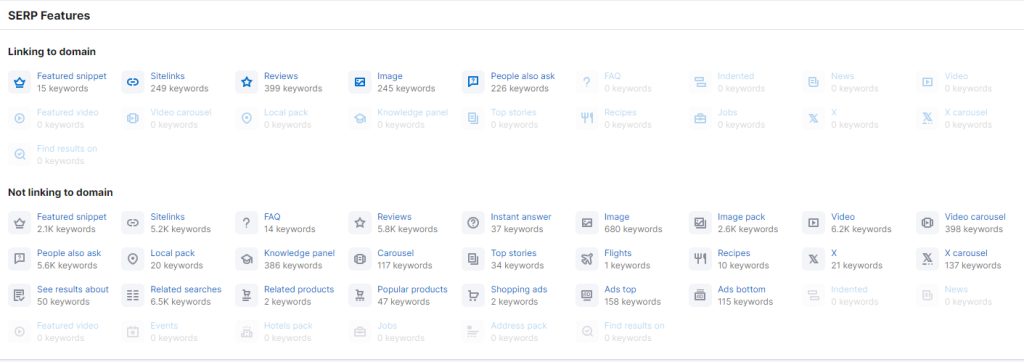Click the Instant answer icon
Screen dimensions: 1024x362
coord(473,223)
